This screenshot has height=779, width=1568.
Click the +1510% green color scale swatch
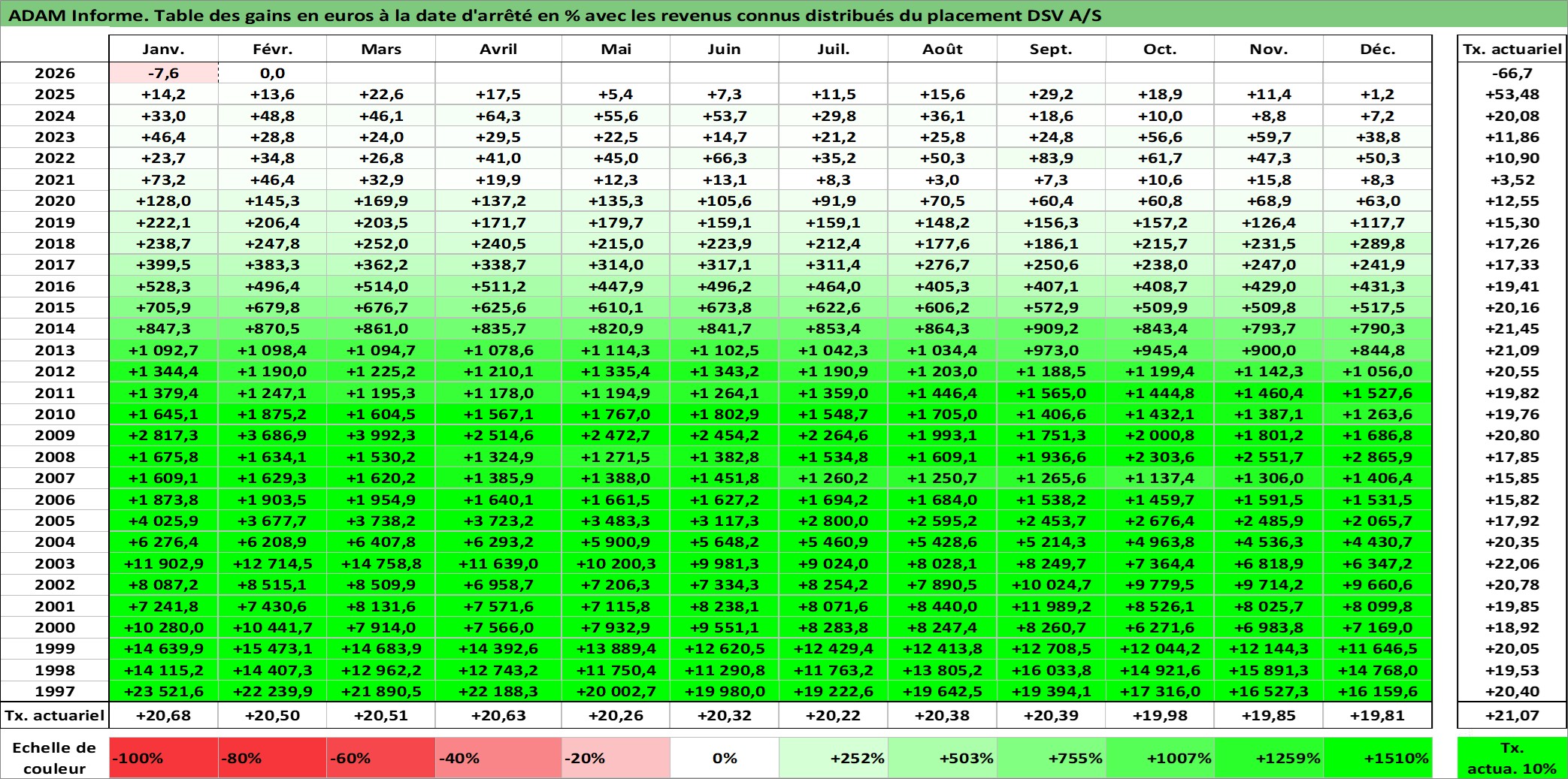tap(1378, 758)
